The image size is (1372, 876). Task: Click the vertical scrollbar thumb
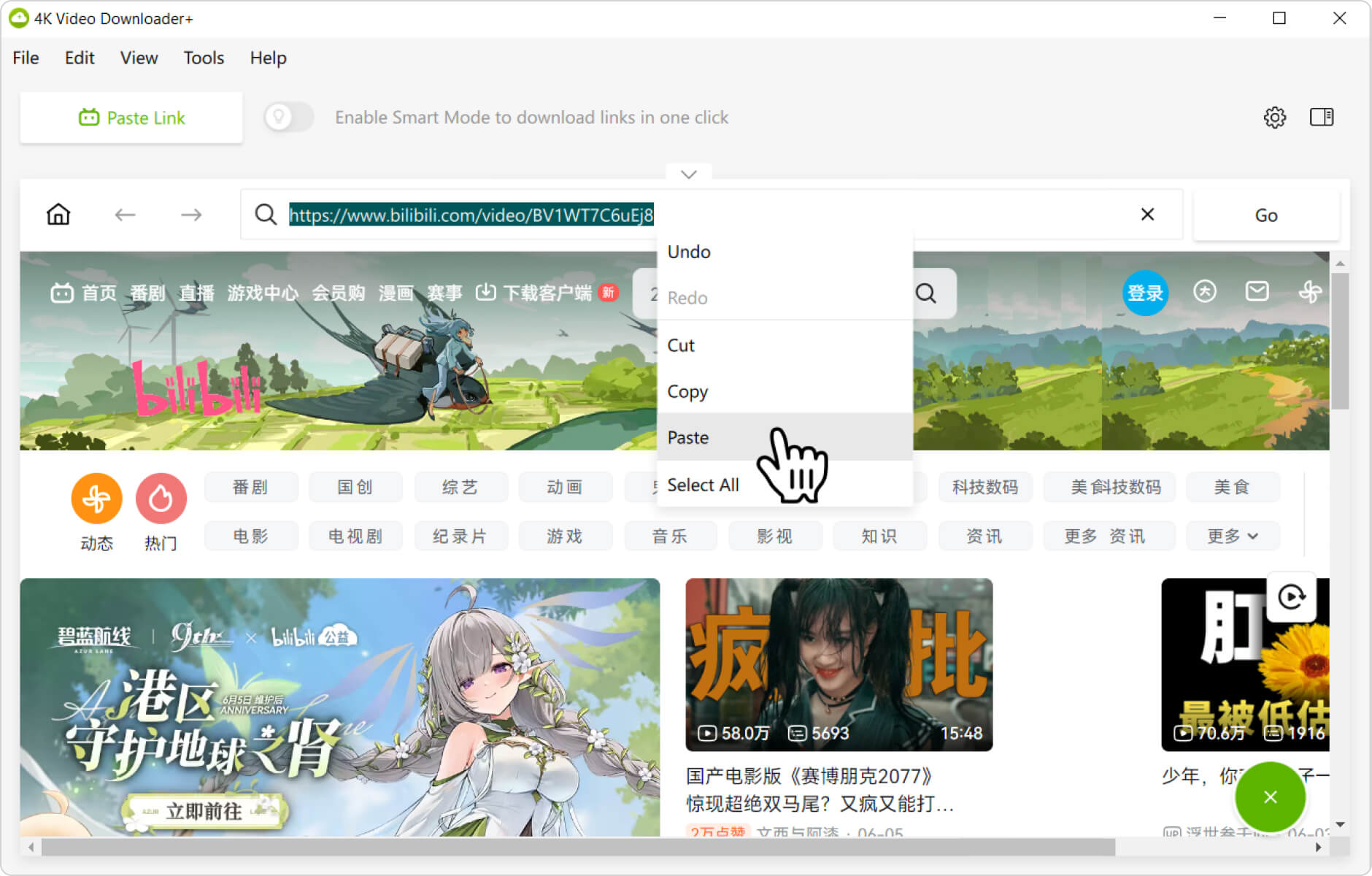pos(1340,342)
